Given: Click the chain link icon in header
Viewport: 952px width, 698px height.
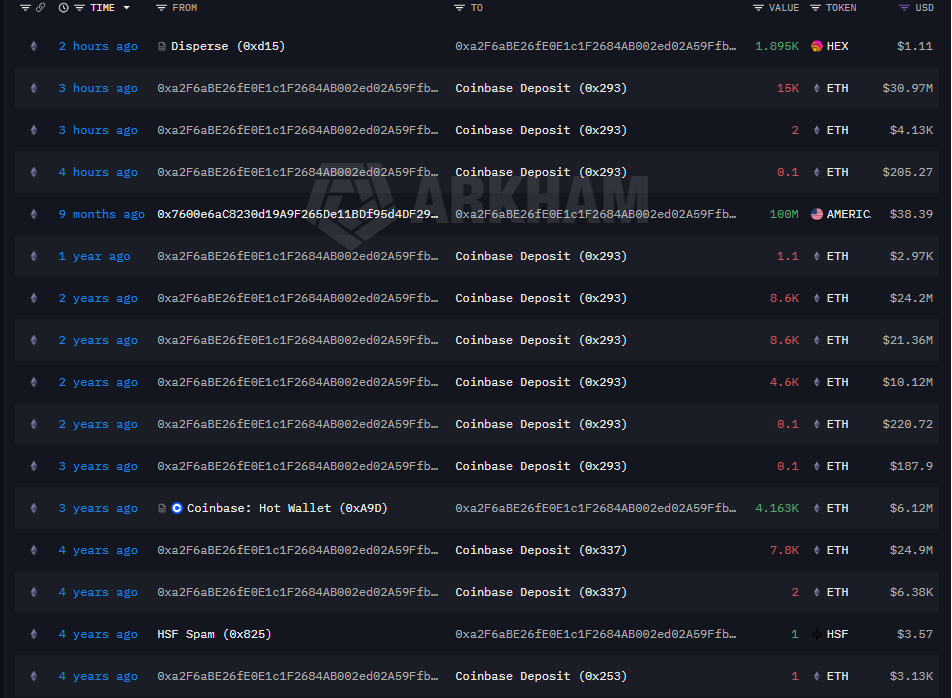Looking at the screenshot, I should point(41,8).
